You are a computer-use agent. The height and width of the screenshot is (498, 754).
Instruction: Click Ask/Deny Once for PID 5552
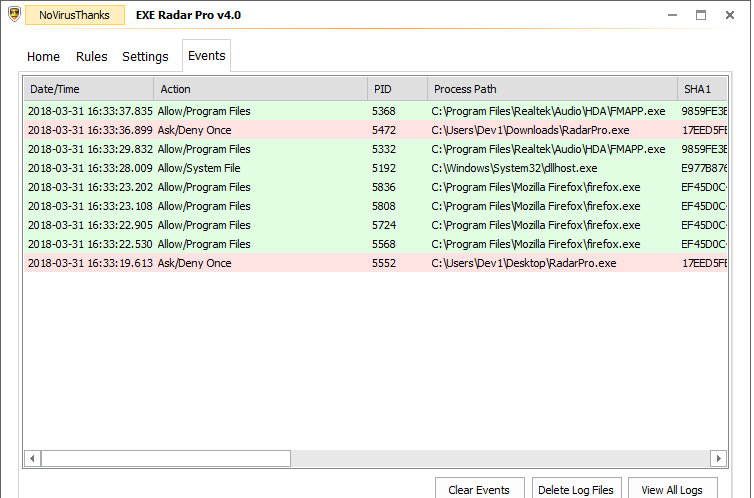[194, 263]
